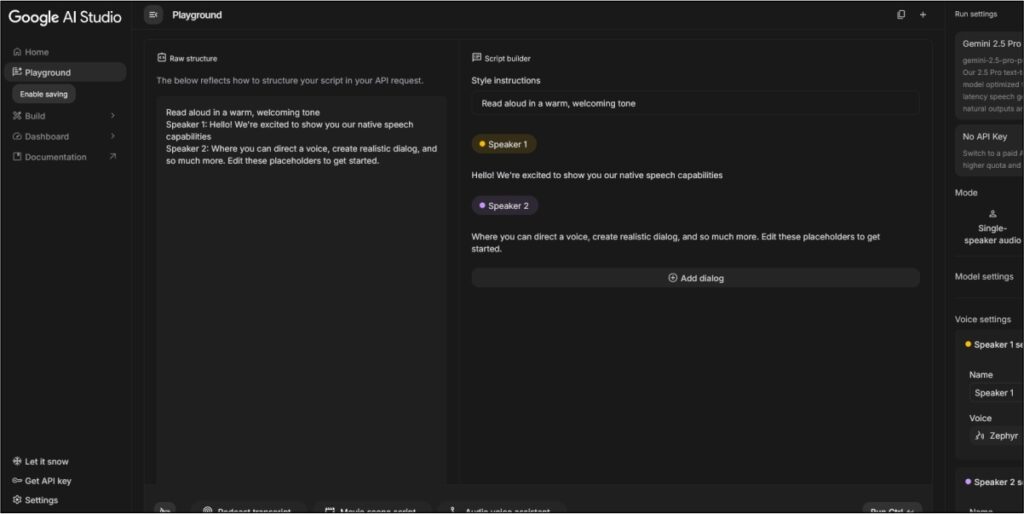
Task: Click the copy/compare icon in header
Action: pos(901,14)
